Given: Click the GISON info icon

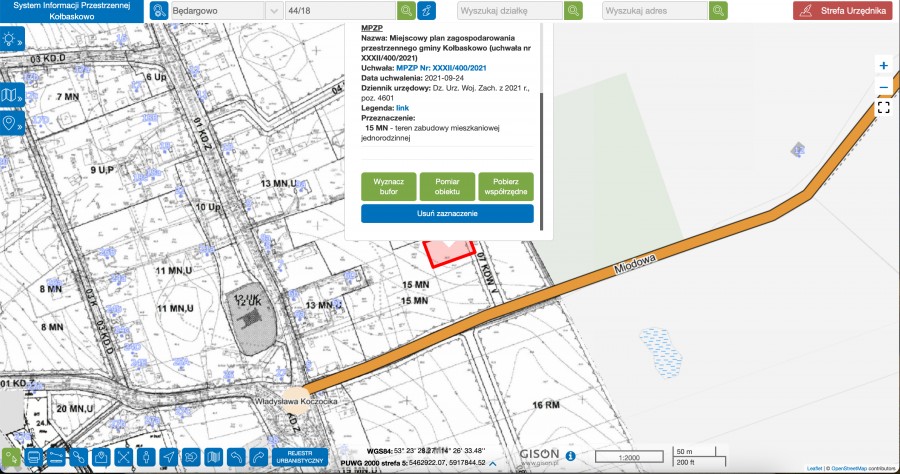Looking at the screenshot, I should click(x=570, y=456).
